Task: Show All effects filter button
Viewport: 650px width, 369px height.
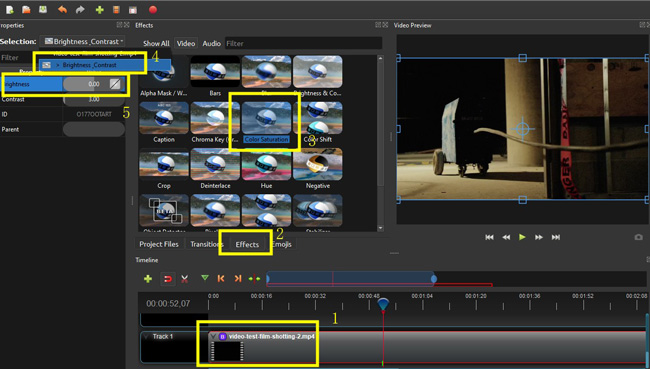Action: click(156, 43)
